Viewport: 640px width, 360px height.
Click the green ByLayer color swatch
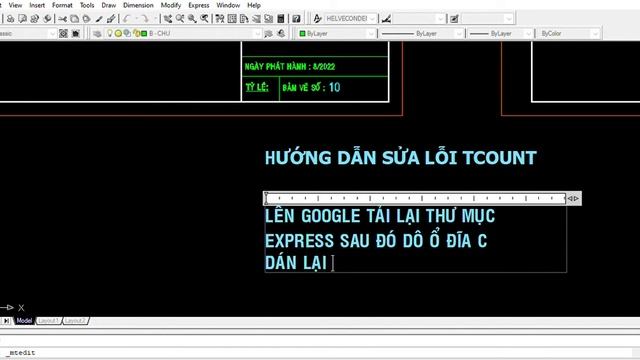point(302,33)
